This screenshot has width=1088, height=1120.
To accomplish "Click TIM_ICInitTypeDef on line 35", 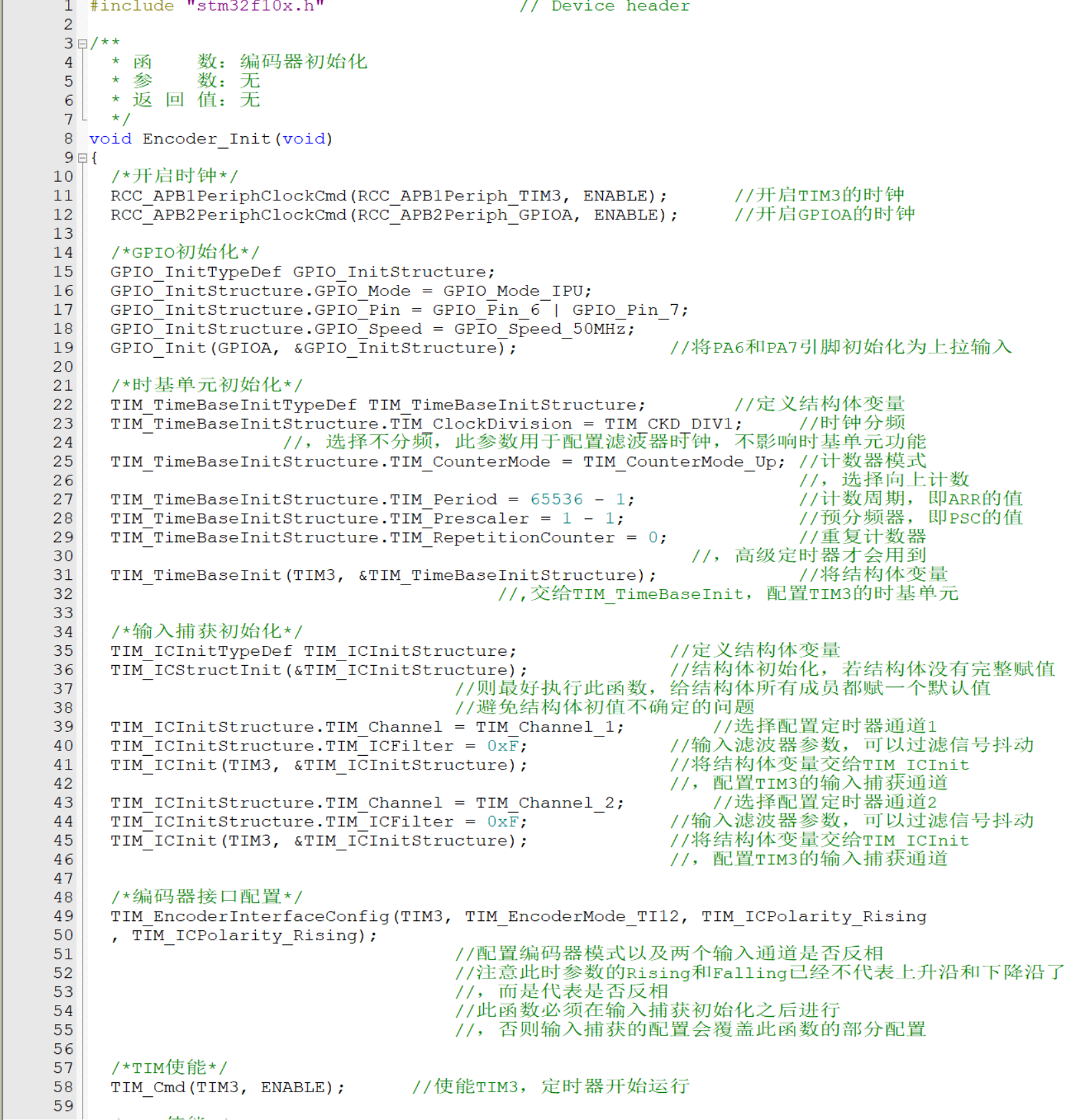I will (201, 651).
